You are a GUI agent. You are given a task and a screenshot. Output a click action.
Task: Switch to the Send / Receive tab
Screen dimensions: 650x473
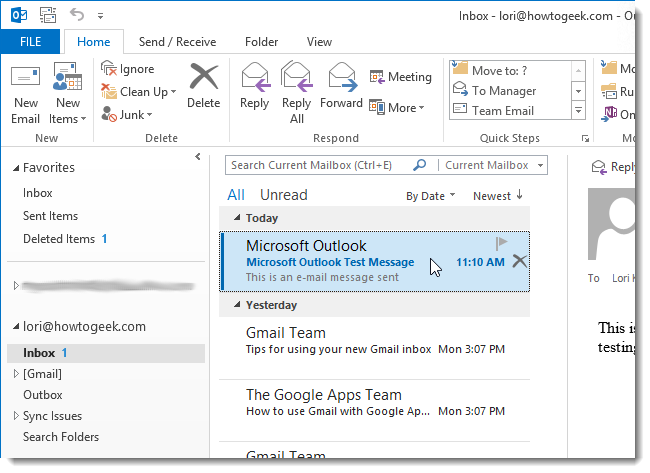pos(177,42)
